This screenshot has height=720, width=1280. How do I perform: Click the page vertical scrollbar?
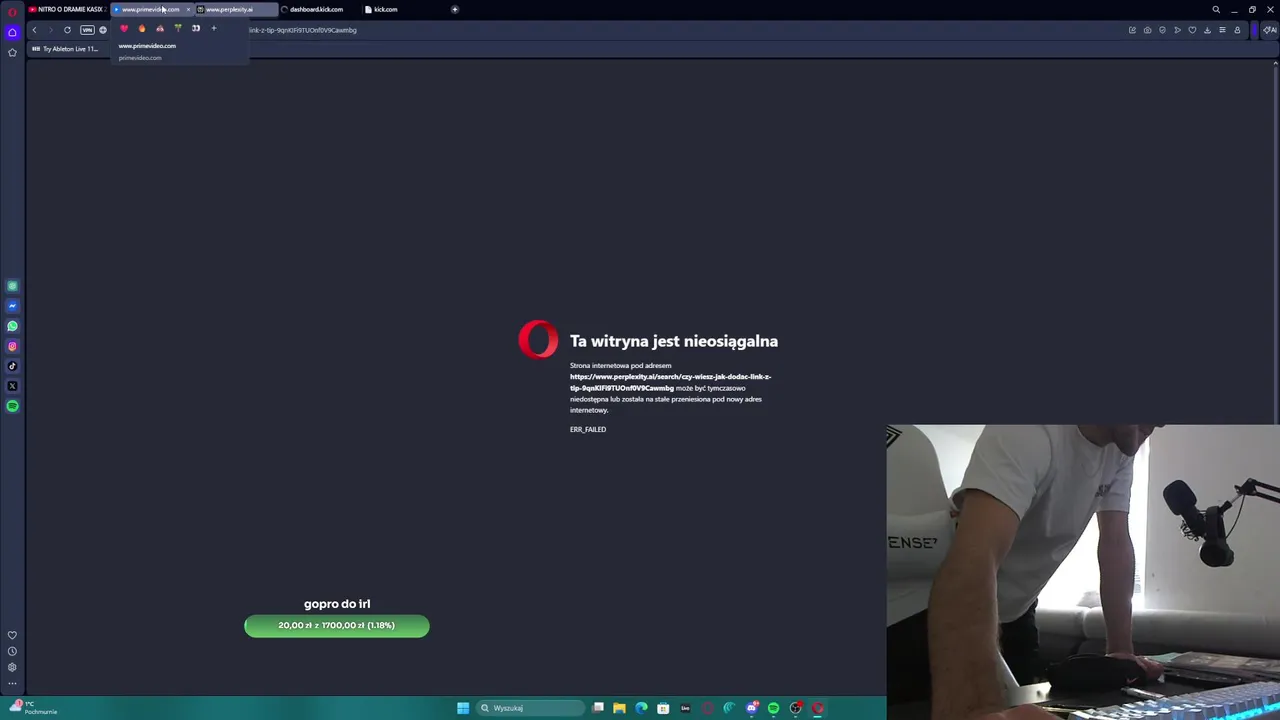1276,240
